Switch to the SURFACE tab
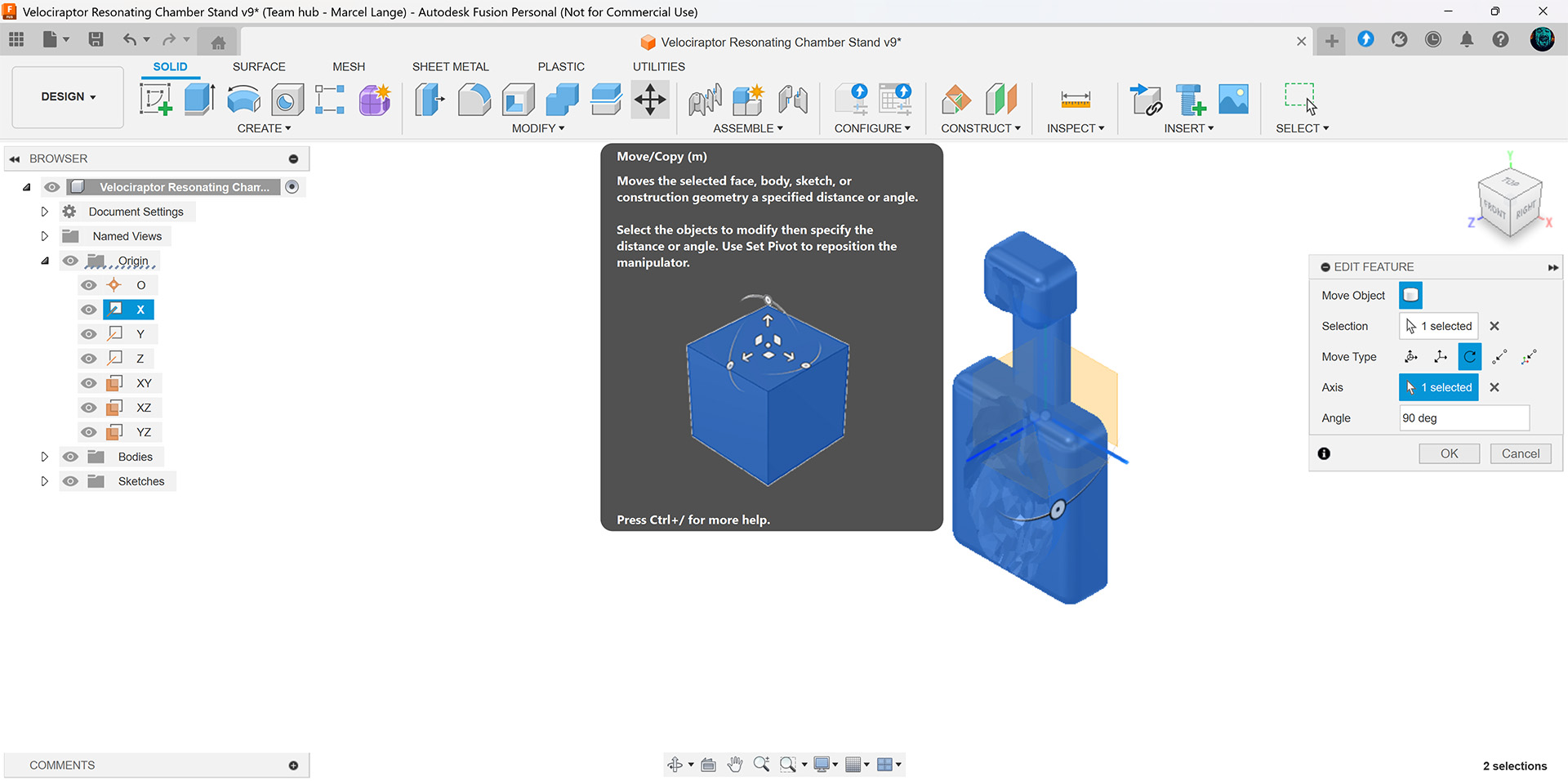Viewport: 1568px width, 781px height. click(259, 67)
